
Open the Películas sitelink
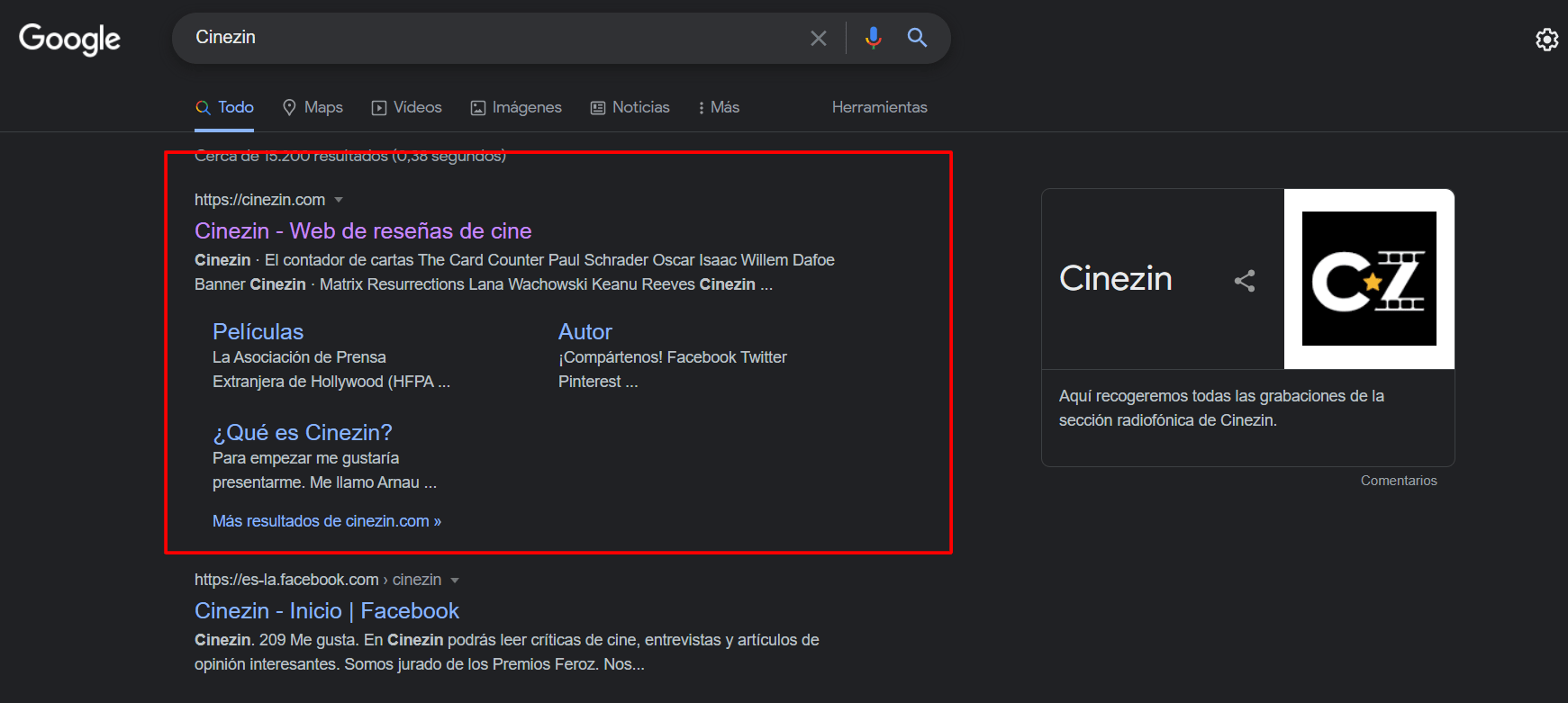click(258, 331)
